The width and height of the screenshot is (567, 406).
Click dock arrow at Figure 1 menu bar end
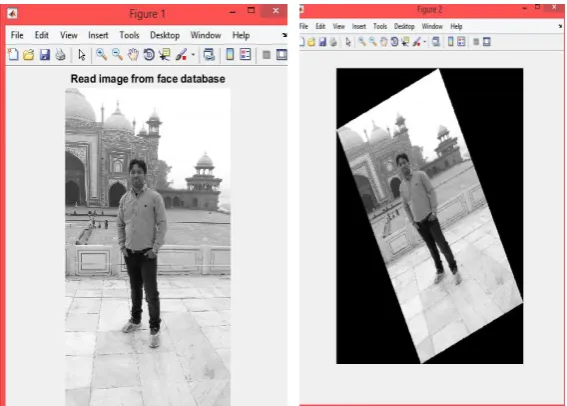[285, 35]
